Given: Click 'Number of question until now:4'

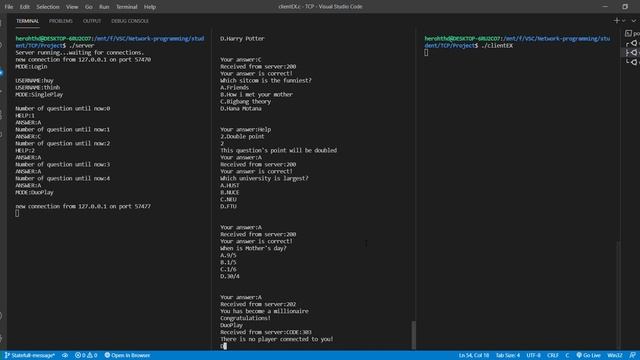Looking at the screenshot, I should pos(63,178).
